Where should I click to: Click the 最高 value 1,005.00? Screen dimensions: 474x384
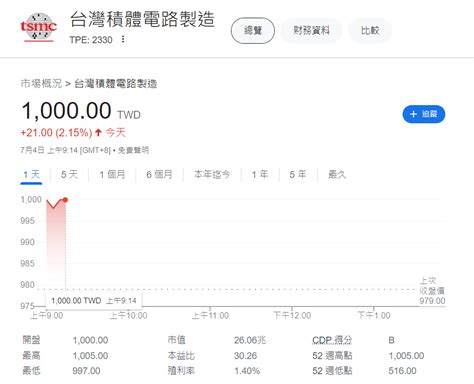coord(90,356)
